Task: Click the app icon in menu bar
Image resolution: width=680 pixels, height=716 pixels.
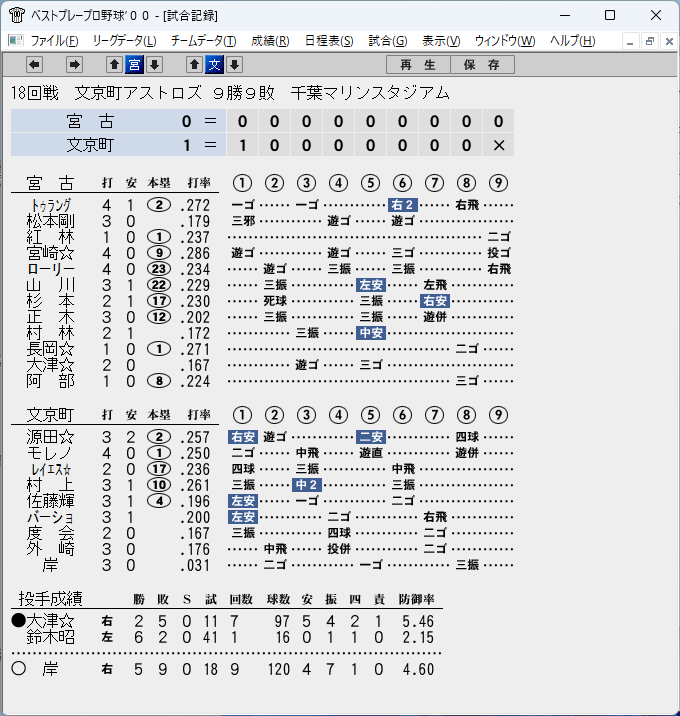Action: pyautogui.click(x=16, y=41)
